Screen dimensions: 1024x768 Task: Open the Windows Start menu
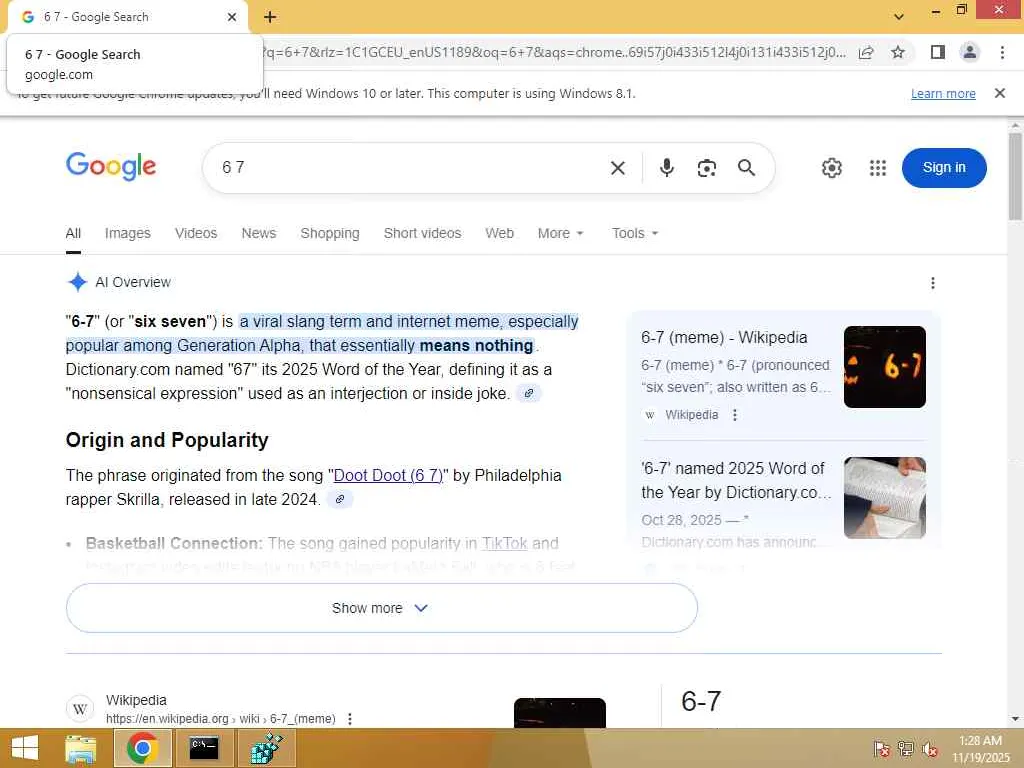tap(25, 748)
